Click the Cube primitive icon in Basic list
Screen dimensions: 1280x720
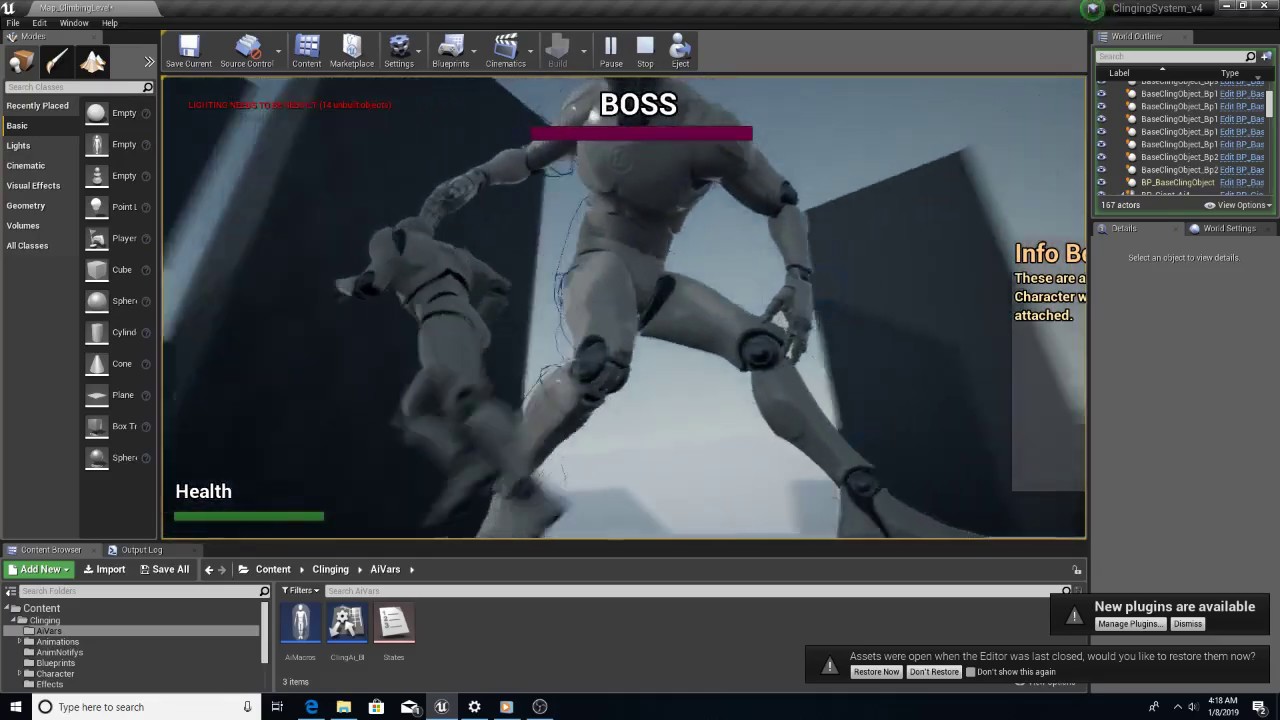click(x=96, y=270)
